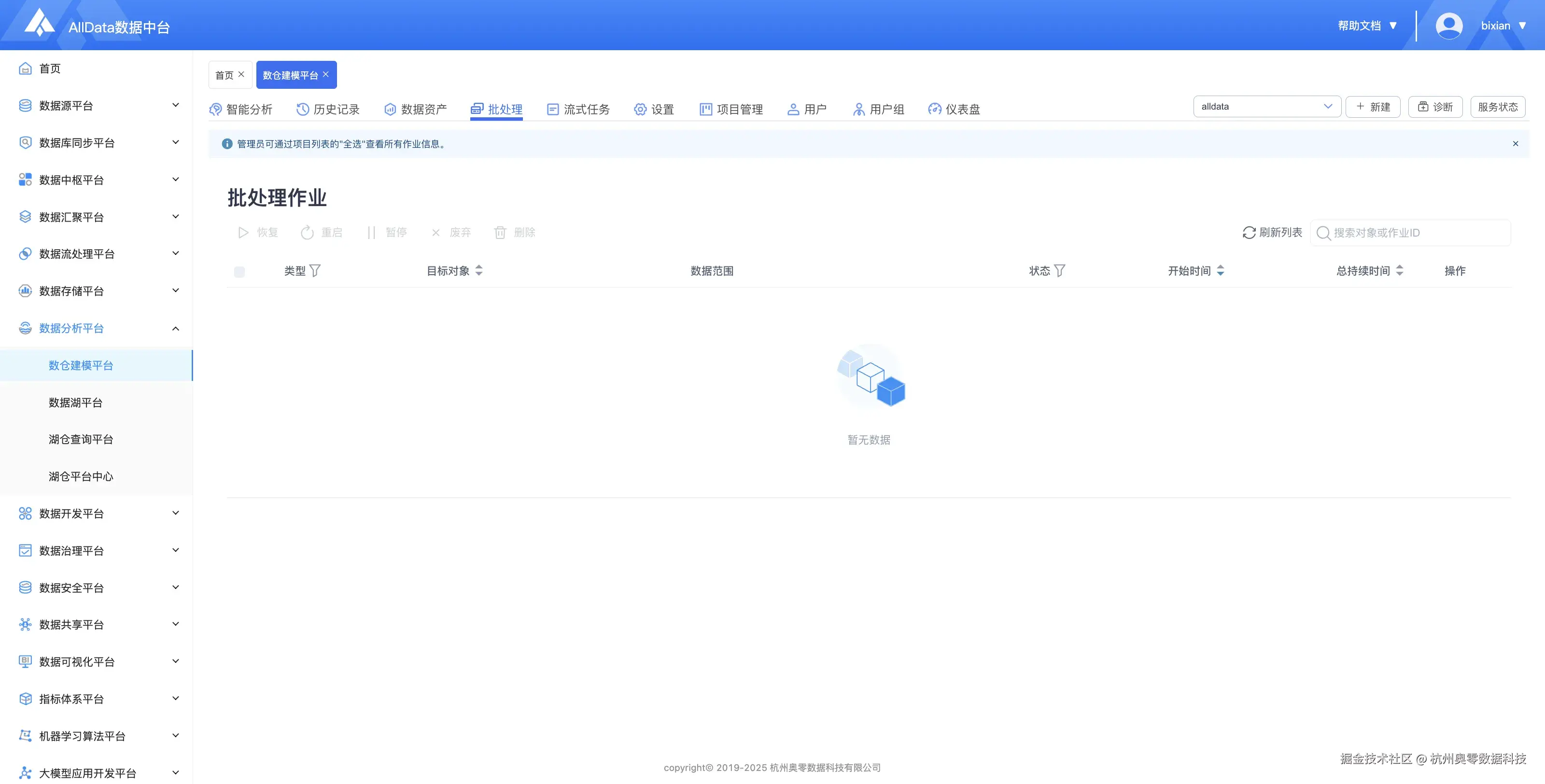Screen dimensions: 1545x784
Task: Click the refresh list icon
Action: 1249,233
